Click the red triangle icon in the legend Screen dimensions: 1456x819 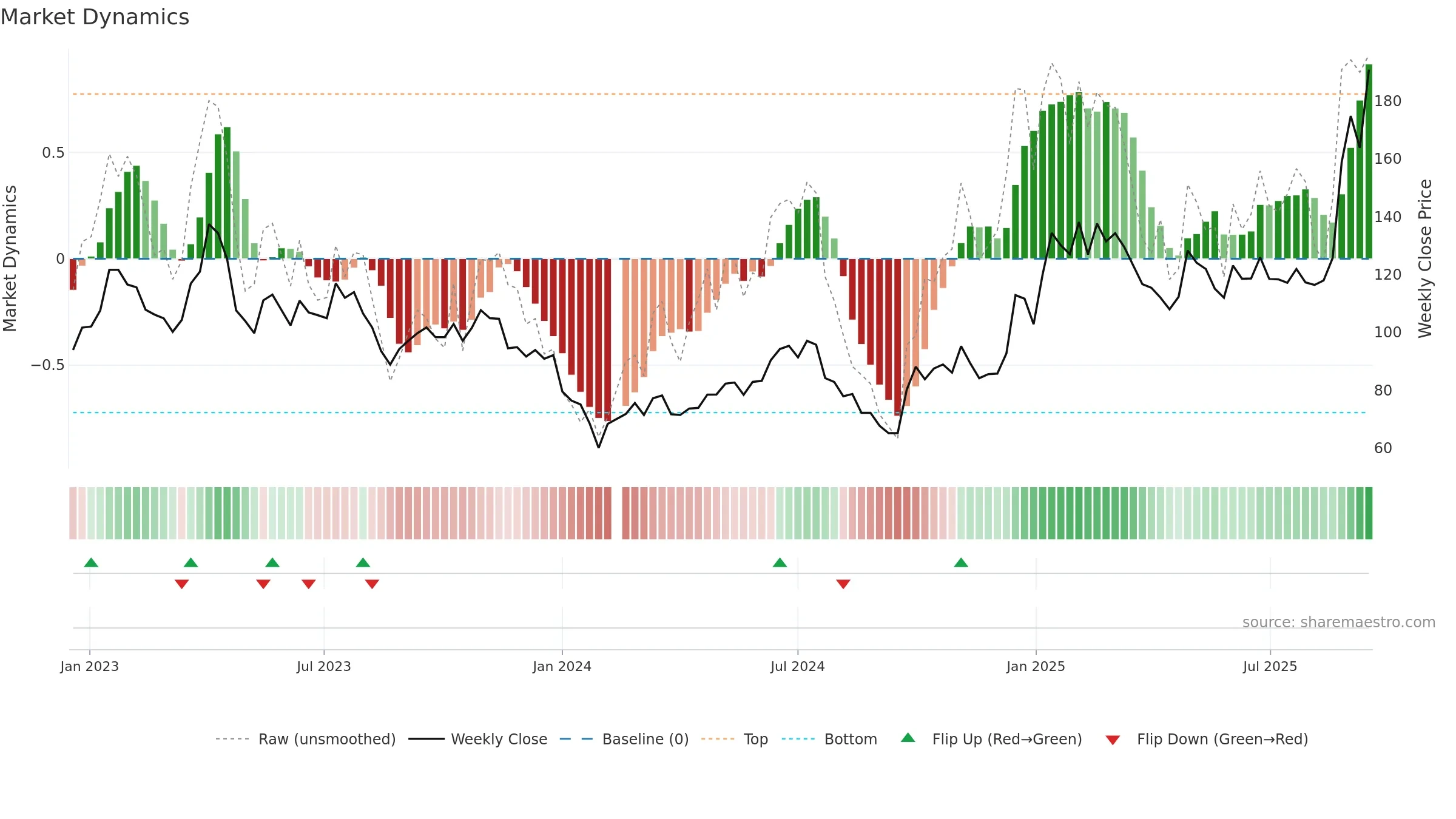pos(1113,740)
